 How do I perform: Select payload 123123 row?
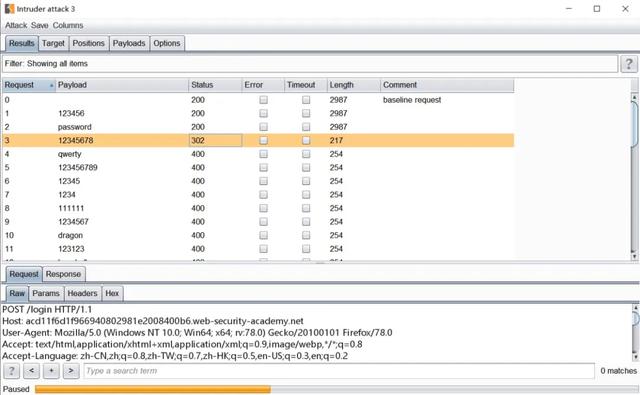click(258, 249)
